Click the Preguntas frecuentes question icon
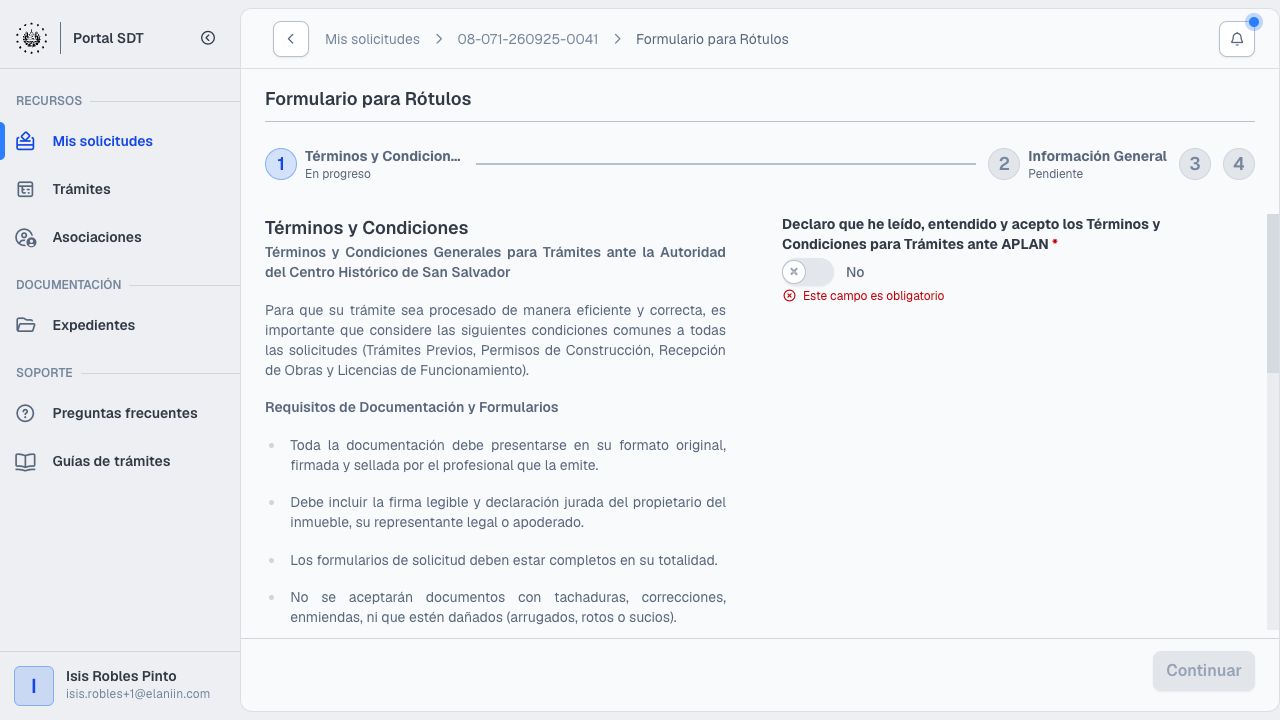This screenshot has height=720, width=1280. [x=26, y=413]
